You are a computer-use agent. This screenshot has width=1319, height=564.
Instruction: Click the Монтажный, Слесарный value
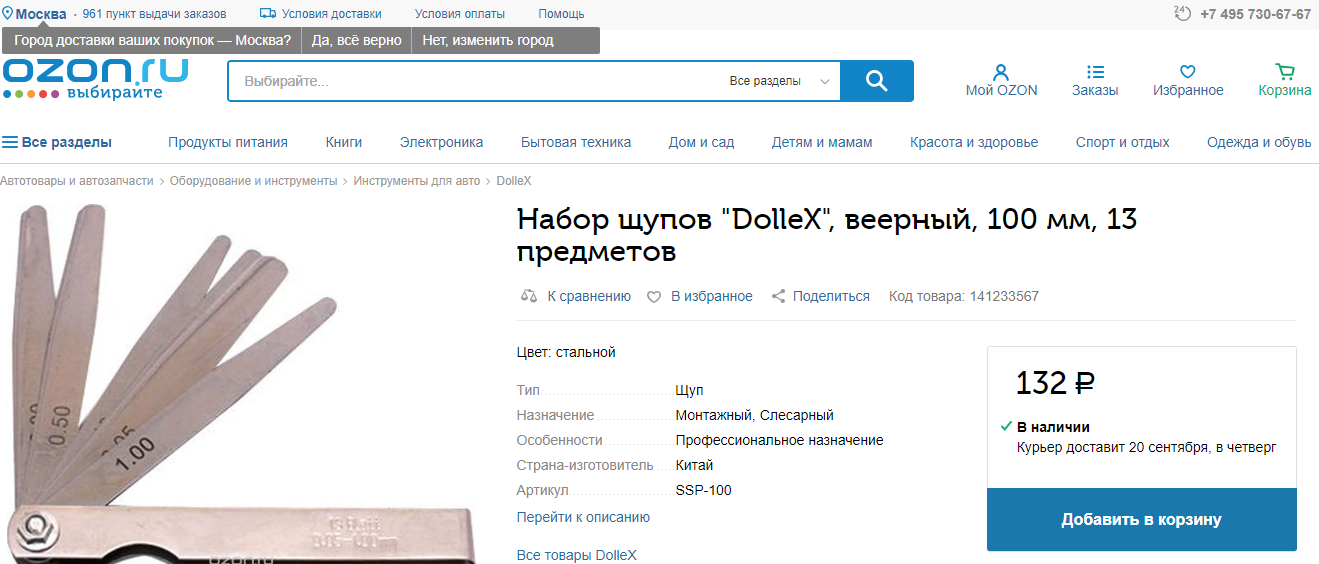click(754, 415)
